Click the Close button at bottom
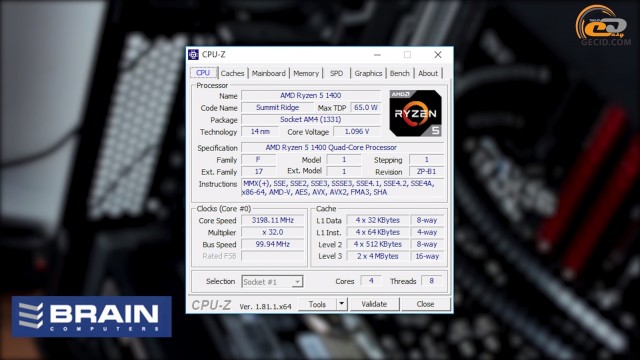 point(425,304)
